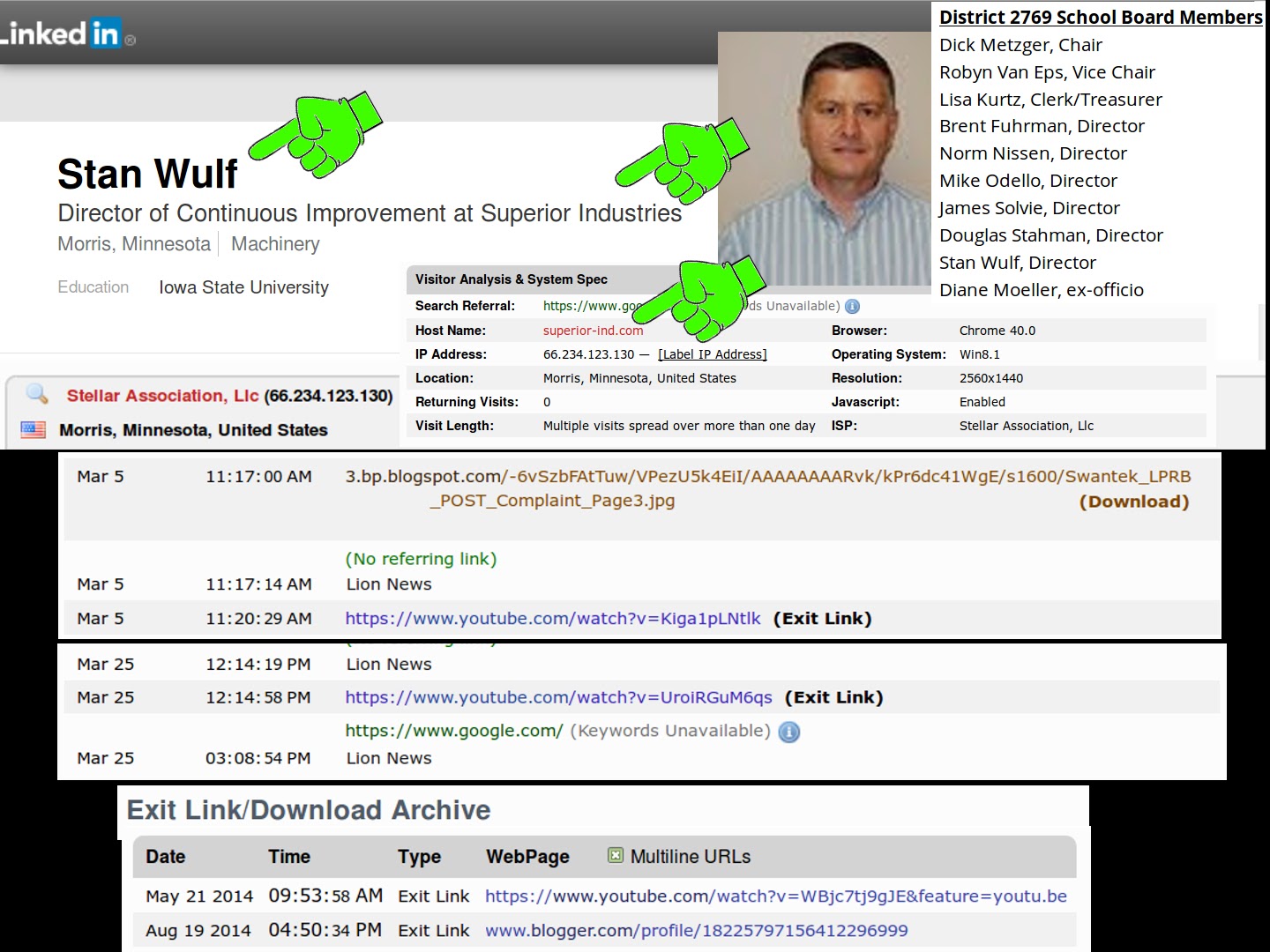This screenshot has height=952, width=1270.
Task: Click Stan Wulf profile photo
Action: point(824,159)
